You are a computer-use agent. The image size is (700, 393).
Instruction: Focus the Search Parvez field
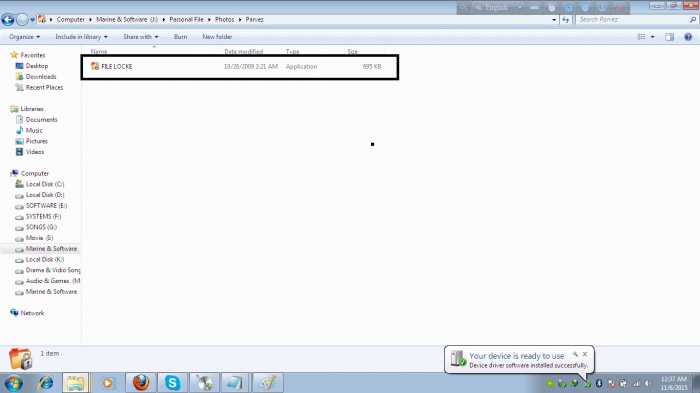tap(632, 20)
